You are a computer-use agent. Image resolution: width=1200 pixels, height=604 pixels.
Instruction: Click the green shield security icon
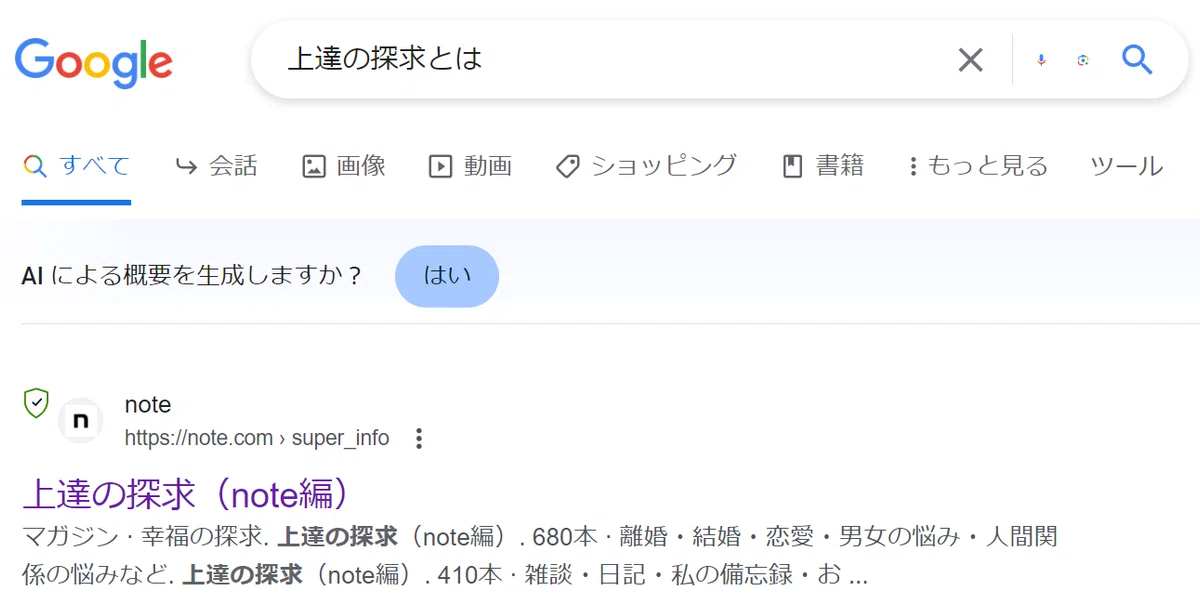36,403
